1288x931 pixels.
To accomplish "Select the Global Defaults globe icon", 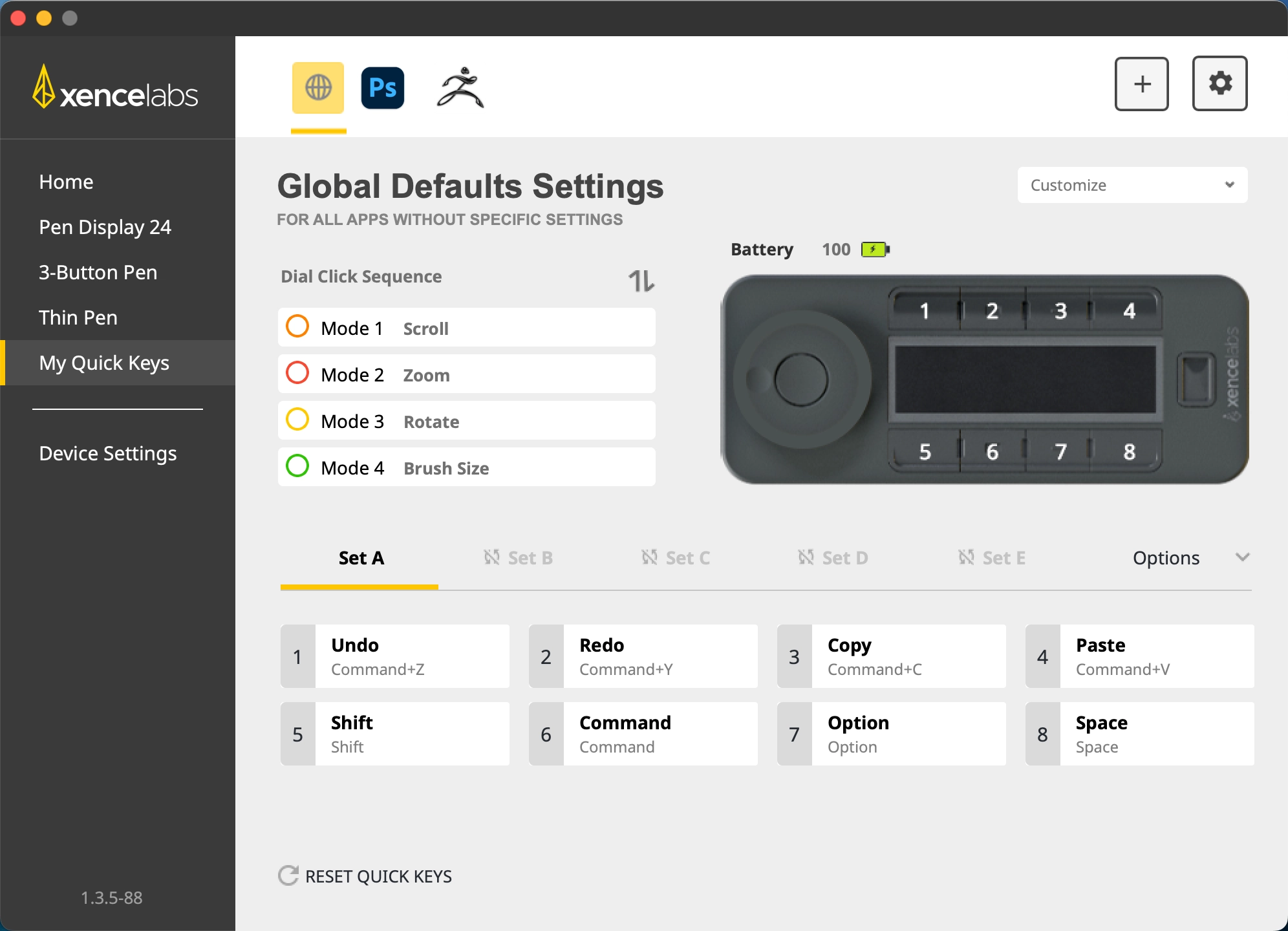I will click(318, 88).
